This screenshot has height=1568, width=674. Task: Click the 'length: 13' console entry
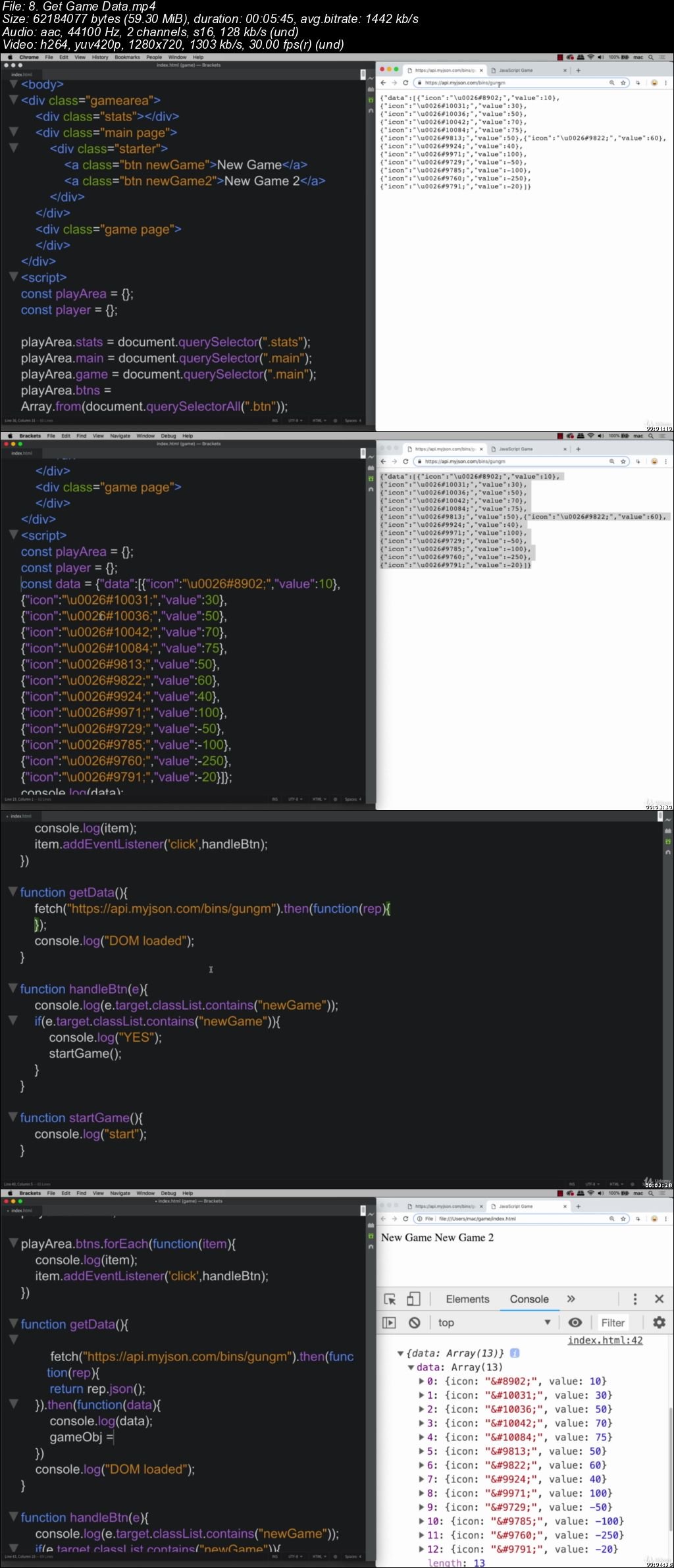(x=456, y=1563)
